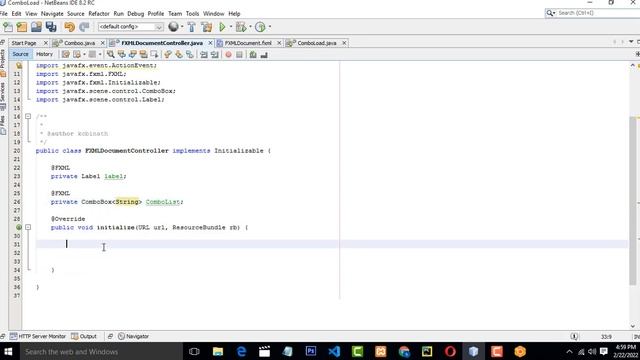
Task: Open the Back history dropdown arrow
Action: tap(84, 55)
